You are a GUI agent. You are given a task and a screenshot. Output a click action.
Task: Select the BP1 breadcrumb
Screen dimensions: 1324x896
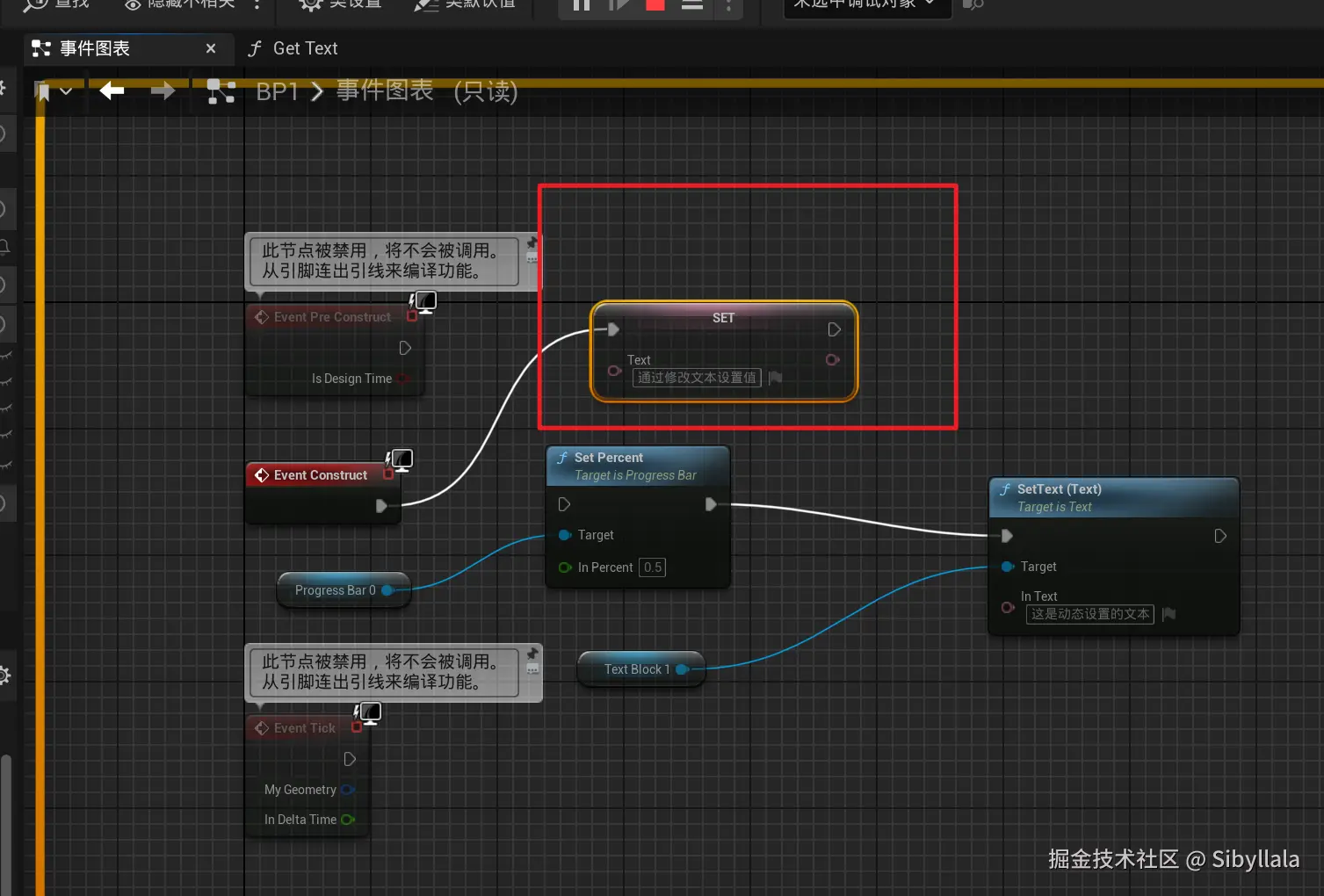tap(278, 91)
